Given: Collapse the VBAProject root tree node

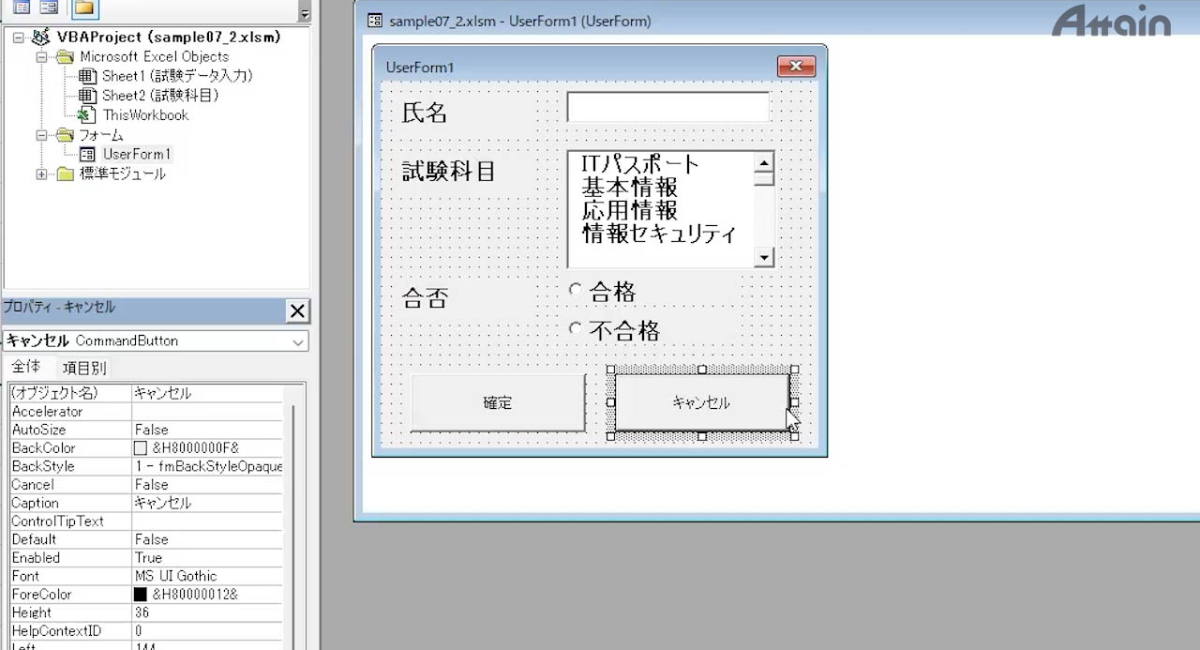Looking at the screenshot, I should [18, 37].
